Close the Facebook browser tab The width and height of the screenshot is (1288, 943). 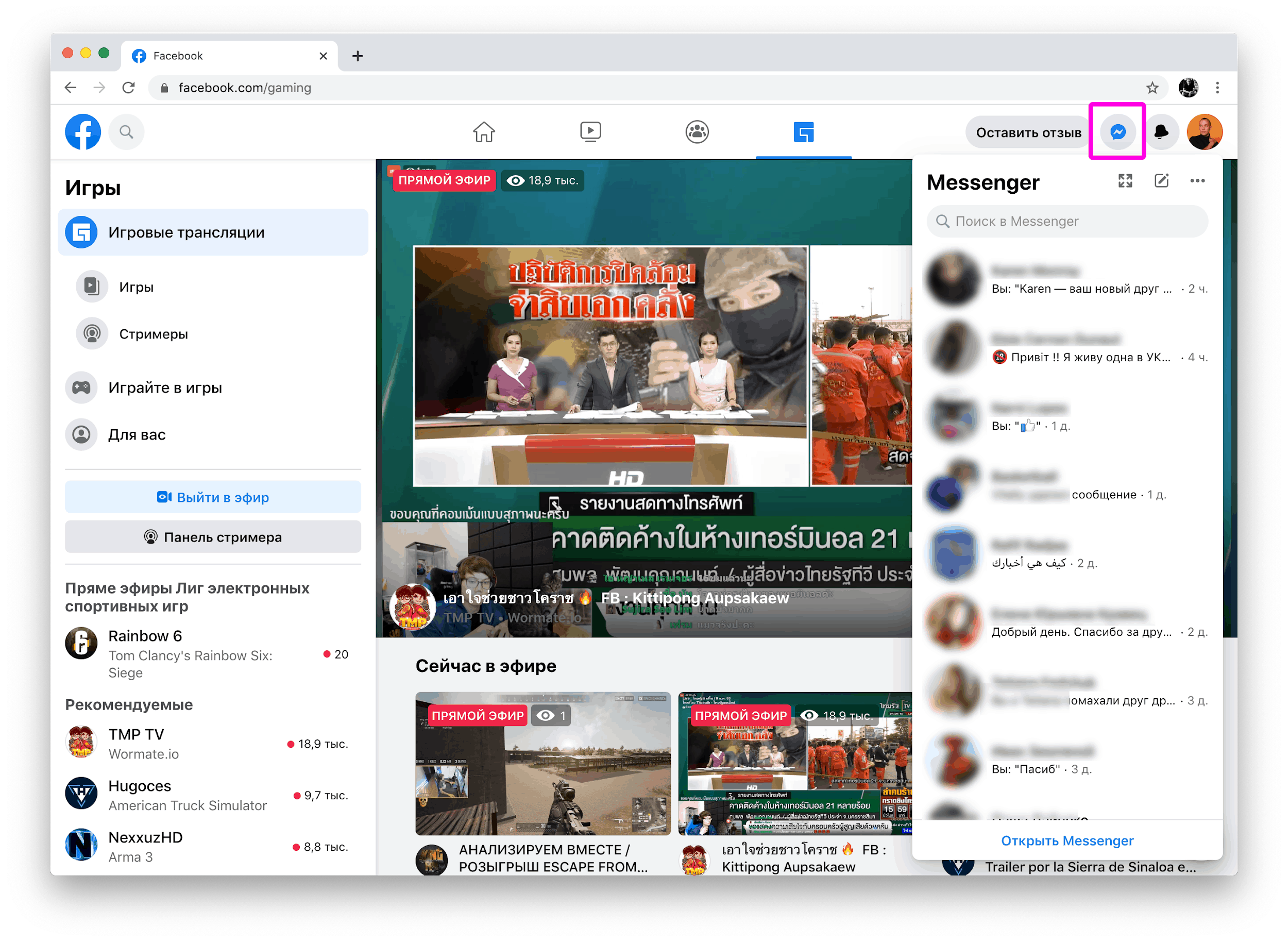tap(323, 56)
